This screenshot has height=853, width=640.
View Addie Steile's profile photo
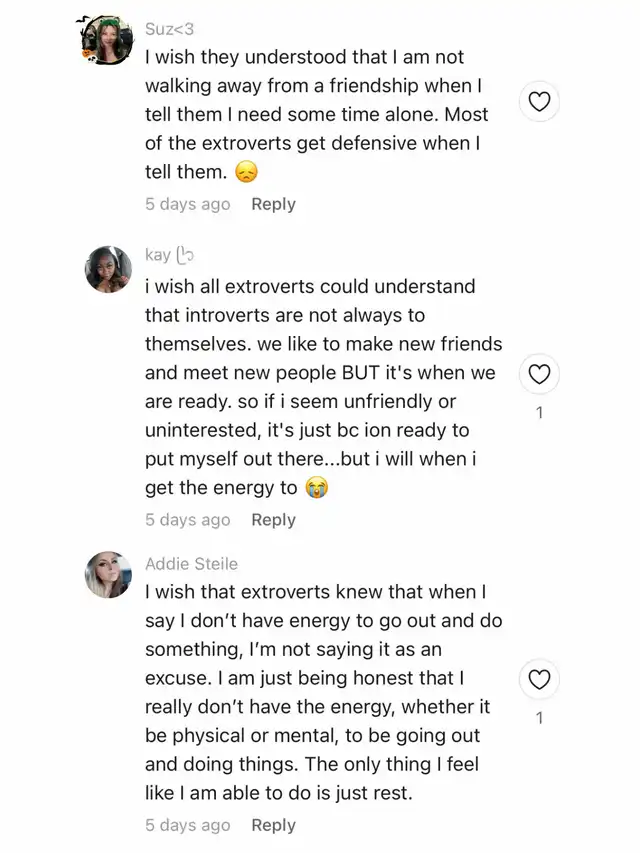108,575
